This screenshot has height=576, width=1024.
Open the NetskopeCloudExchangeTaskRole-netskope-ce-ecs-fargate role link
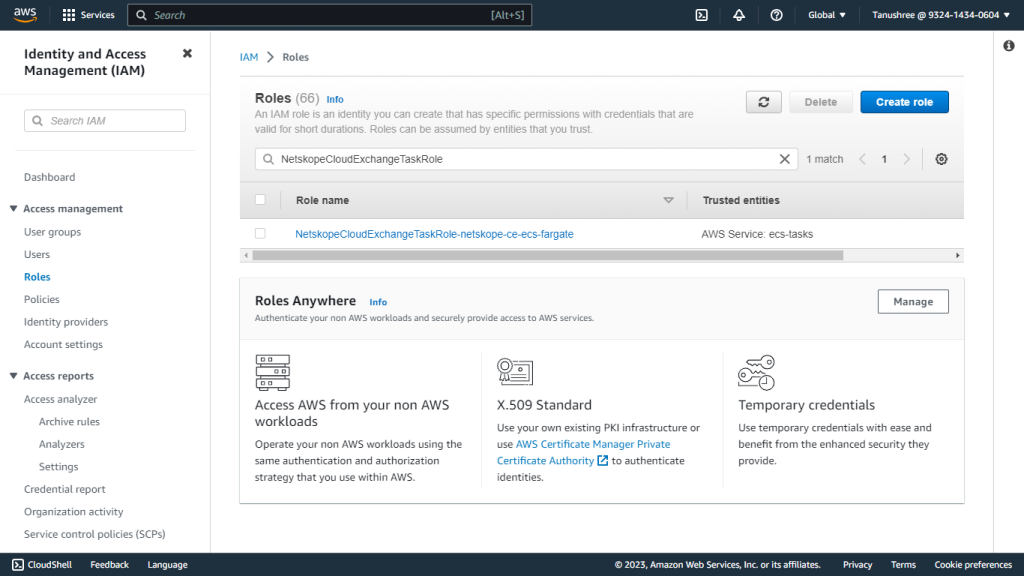click(434, 234)
